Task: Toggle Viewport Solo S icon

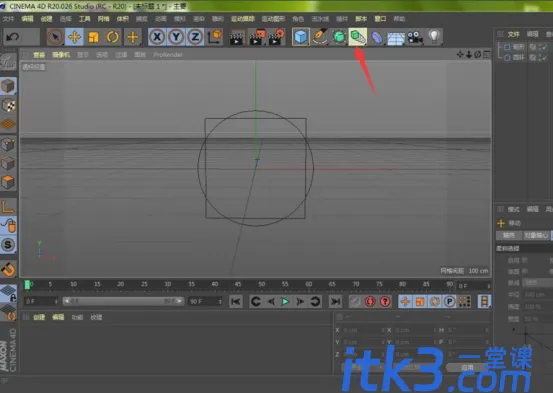Action: pos(8,244)
